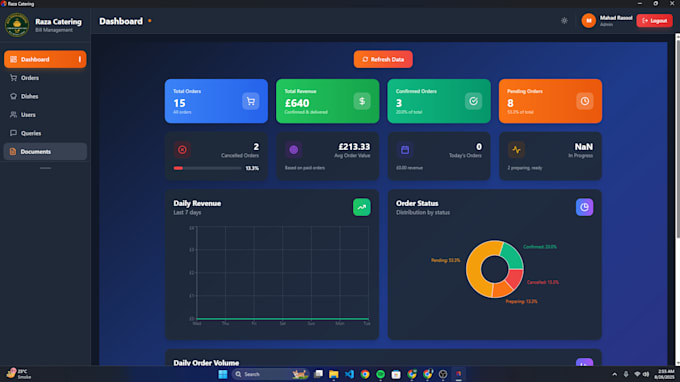The image size is (680, 382).
Task: Click the green Confirmed donut segment
Action: [x=512, y=257]
